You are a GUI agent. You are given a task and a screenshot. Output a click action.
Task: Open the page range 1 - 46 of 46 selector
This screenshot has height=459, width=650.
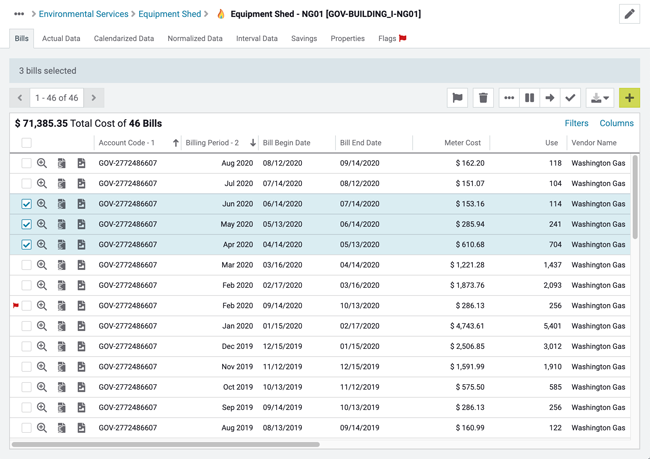pyautogui.click(x=57, y=98)
